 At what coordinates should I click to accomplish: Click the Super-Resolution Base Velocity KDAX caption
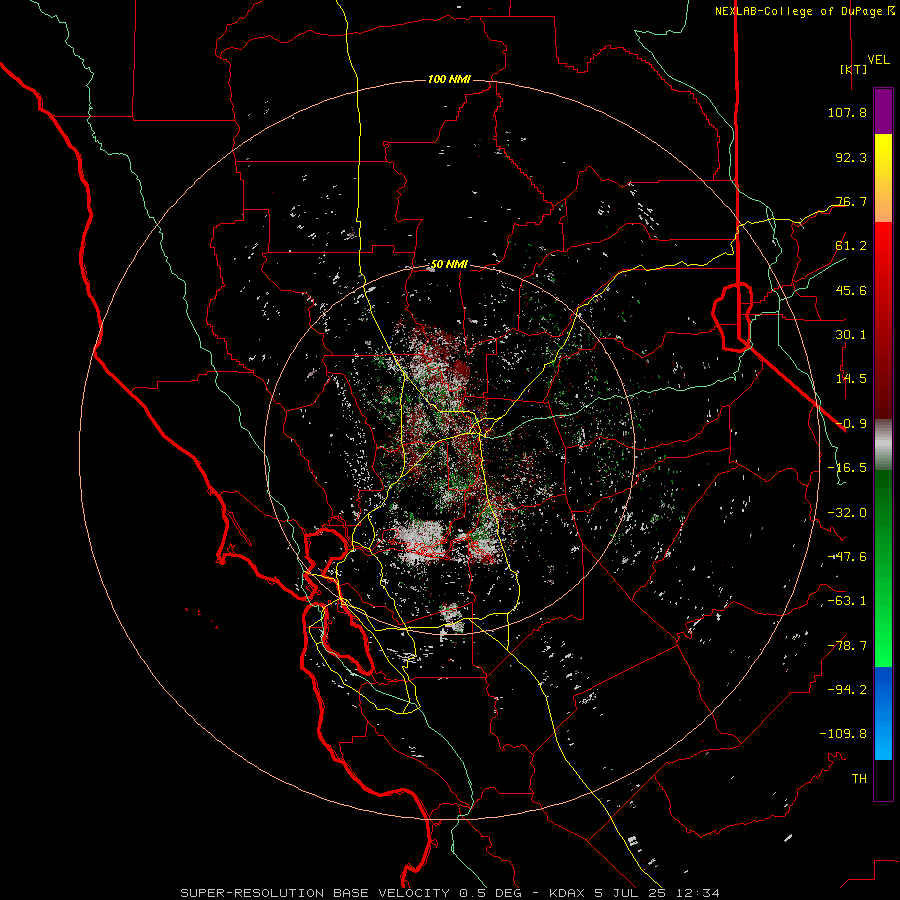450,893
